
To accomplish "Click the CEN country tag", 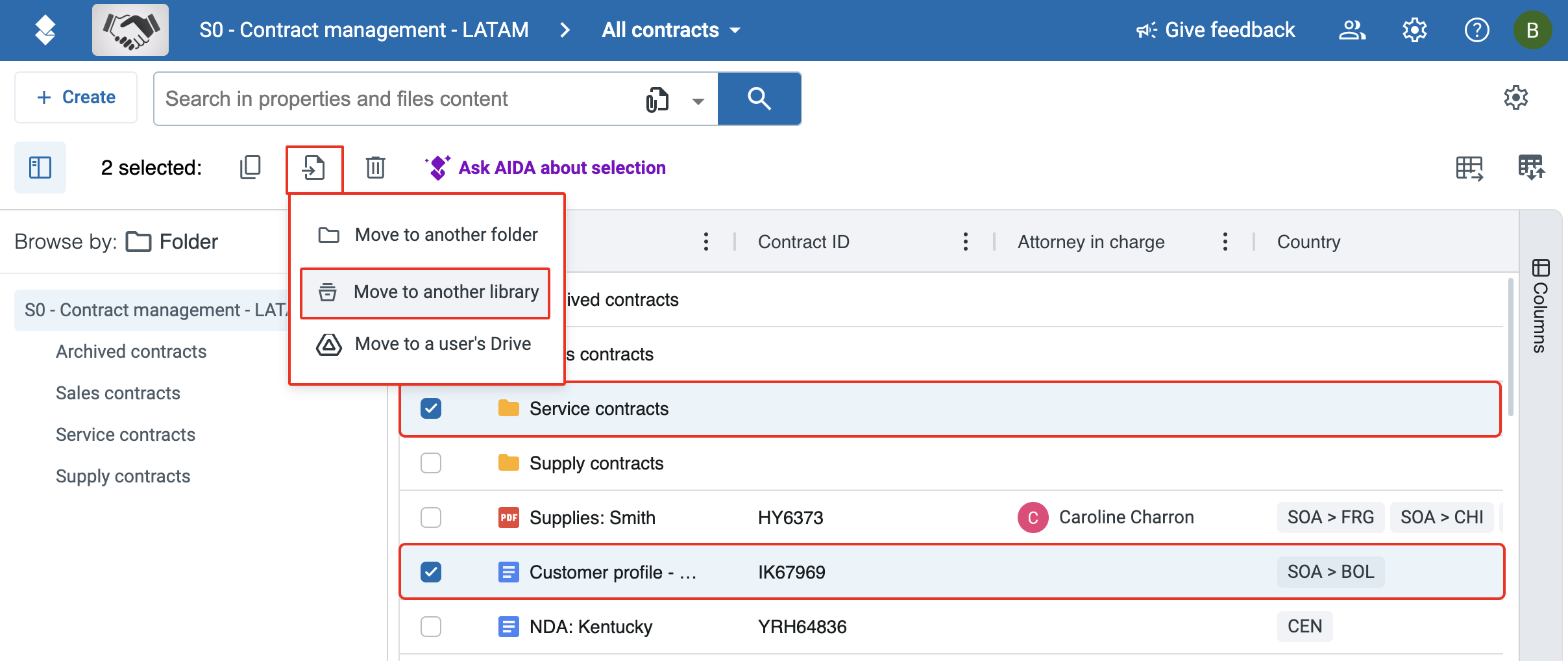I will pyautogui.click(x=1305, y=627).
